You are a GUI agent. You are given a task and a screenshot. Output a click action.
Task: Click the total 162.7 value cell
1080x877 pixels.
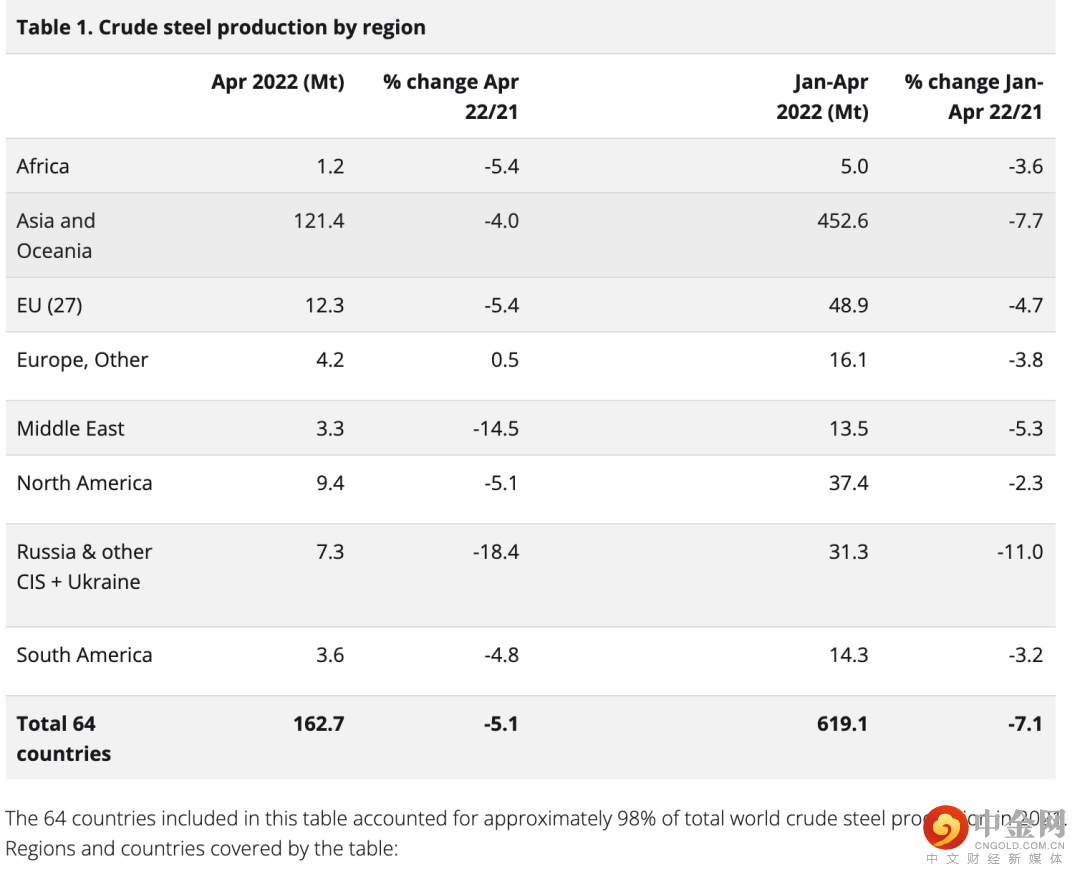pos(319,723)
